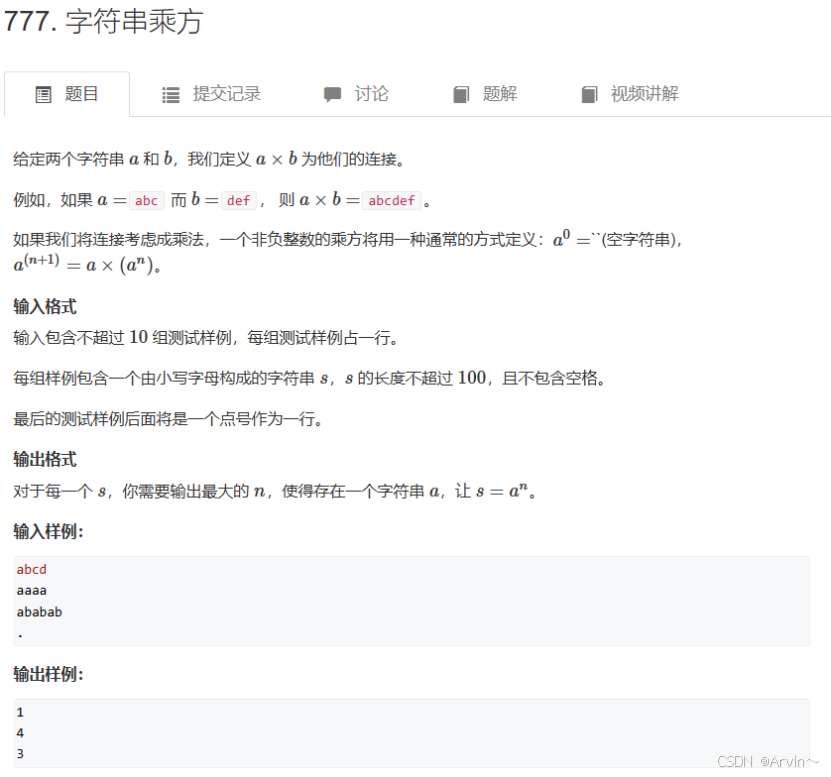Screen dimensions: 831x777
Task: Click the inline code badge 'abcdef'
Action: (x=392, y=200)
